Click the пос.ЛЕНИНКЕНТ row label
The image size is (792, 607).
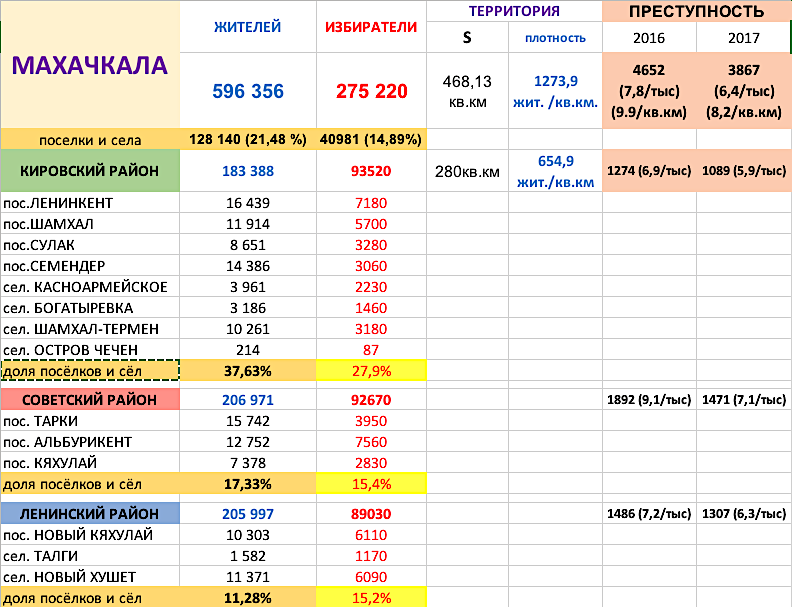pos(90,203)
